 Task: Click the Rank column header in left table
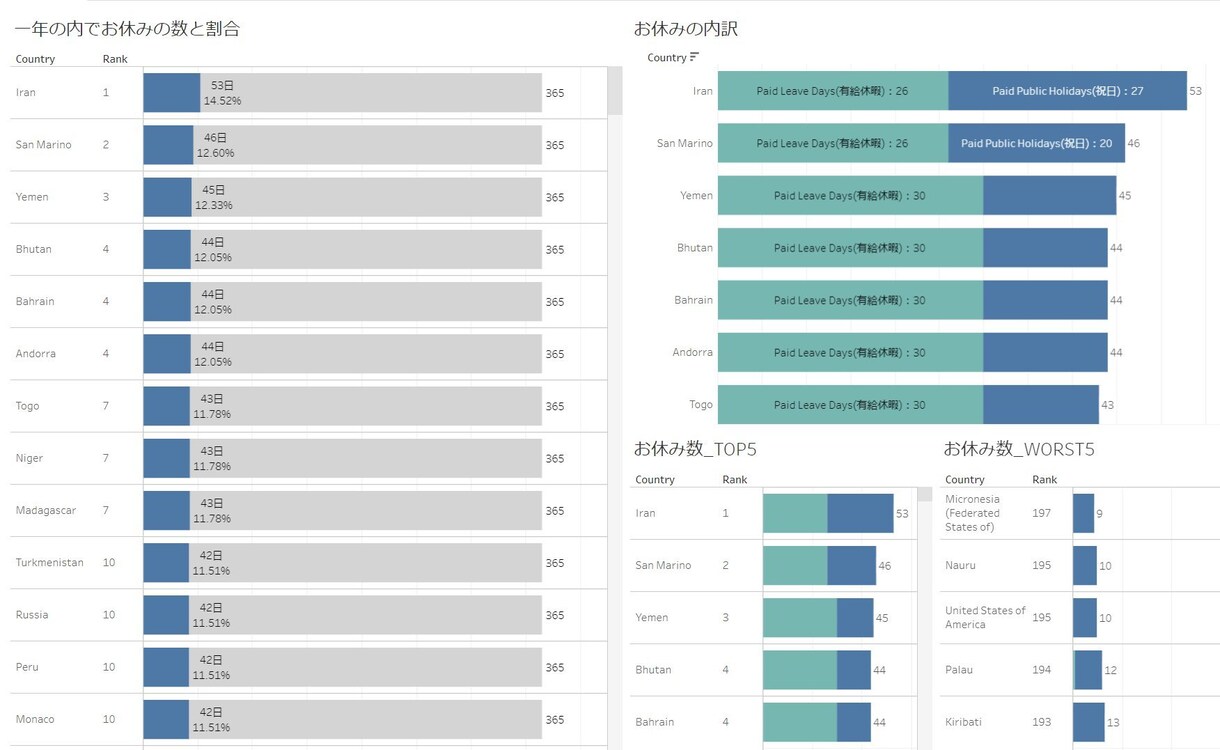pyautogui.click(x=115, y=59)
